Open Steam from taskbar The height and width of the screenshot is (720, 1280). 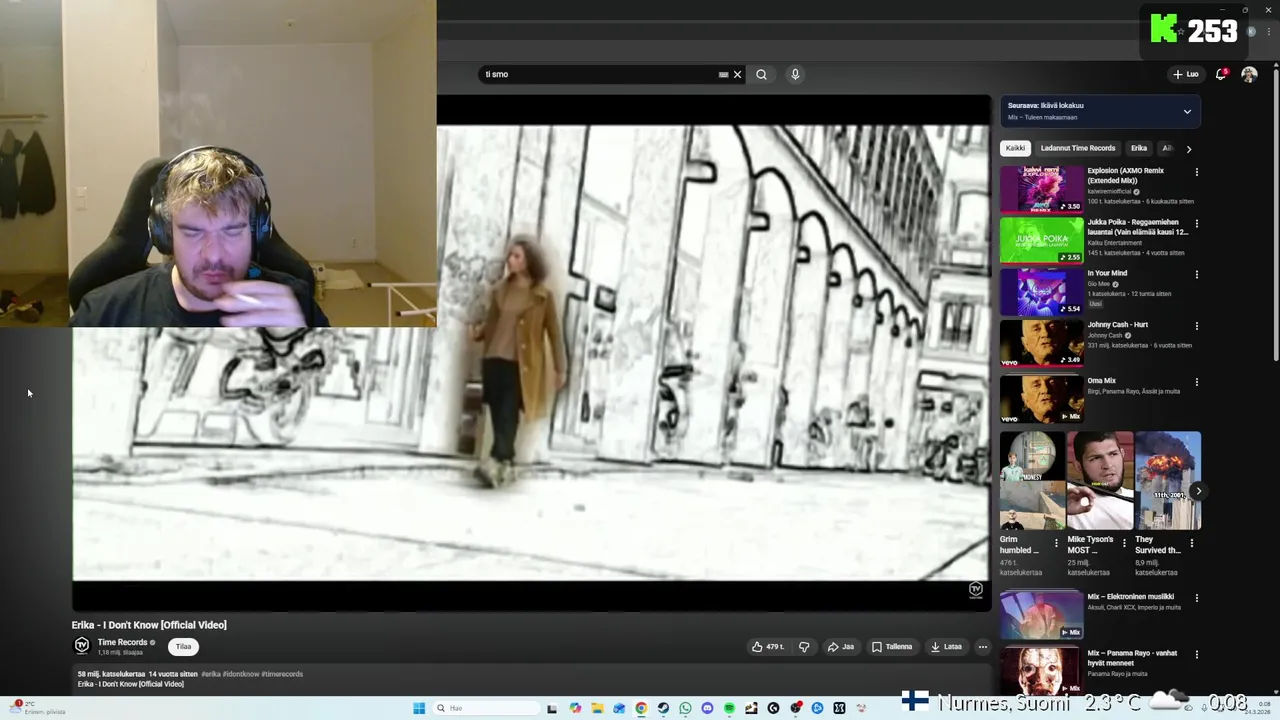(x=663, y=708)
